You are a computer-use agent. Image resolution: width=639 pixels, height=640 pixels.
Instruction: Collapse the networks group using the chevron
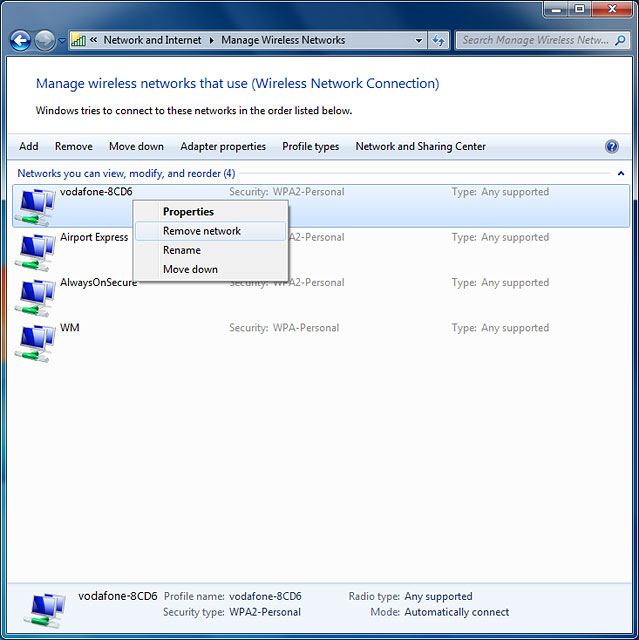621,173
